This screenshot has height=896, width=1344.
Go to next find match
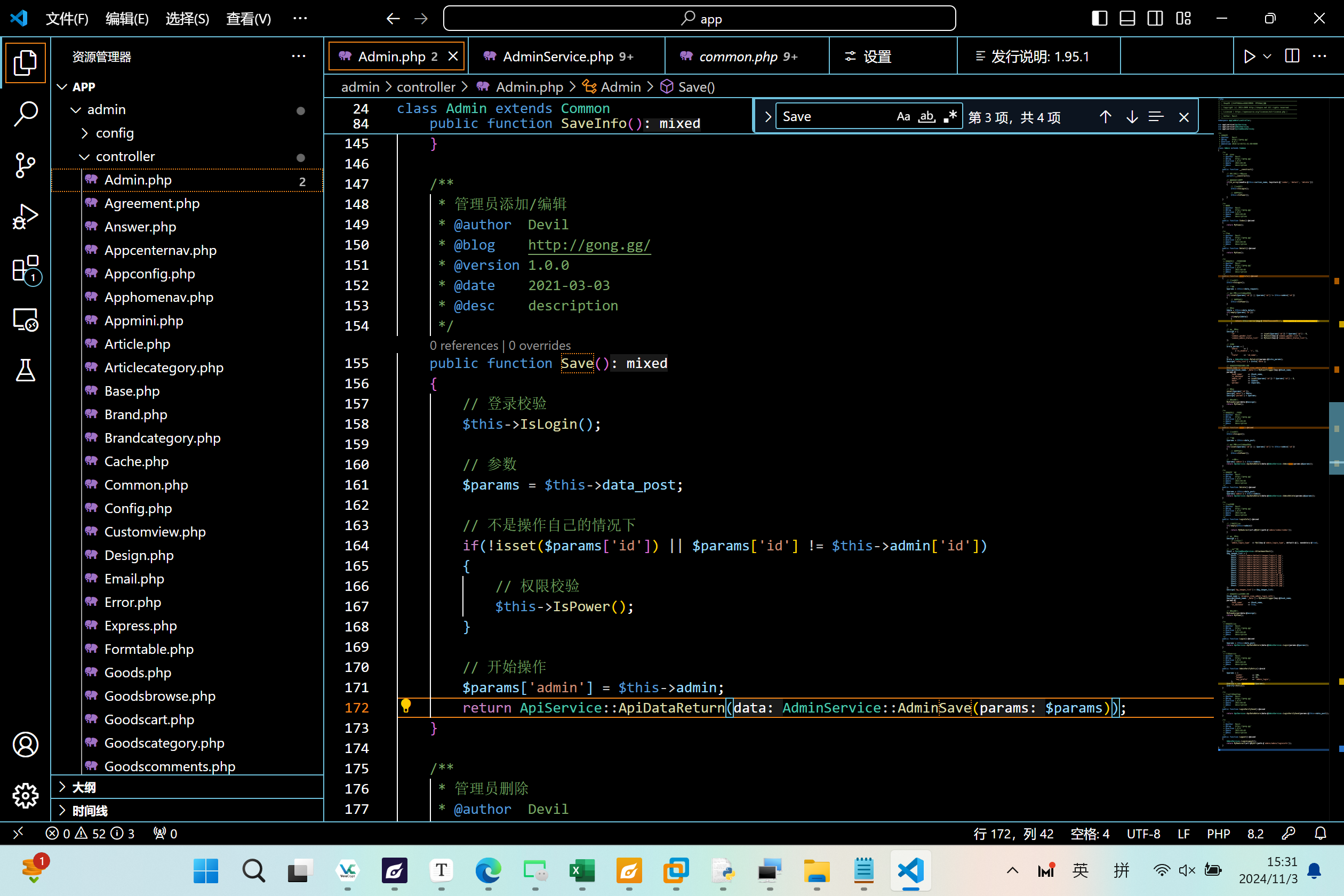coord(1131,117)
